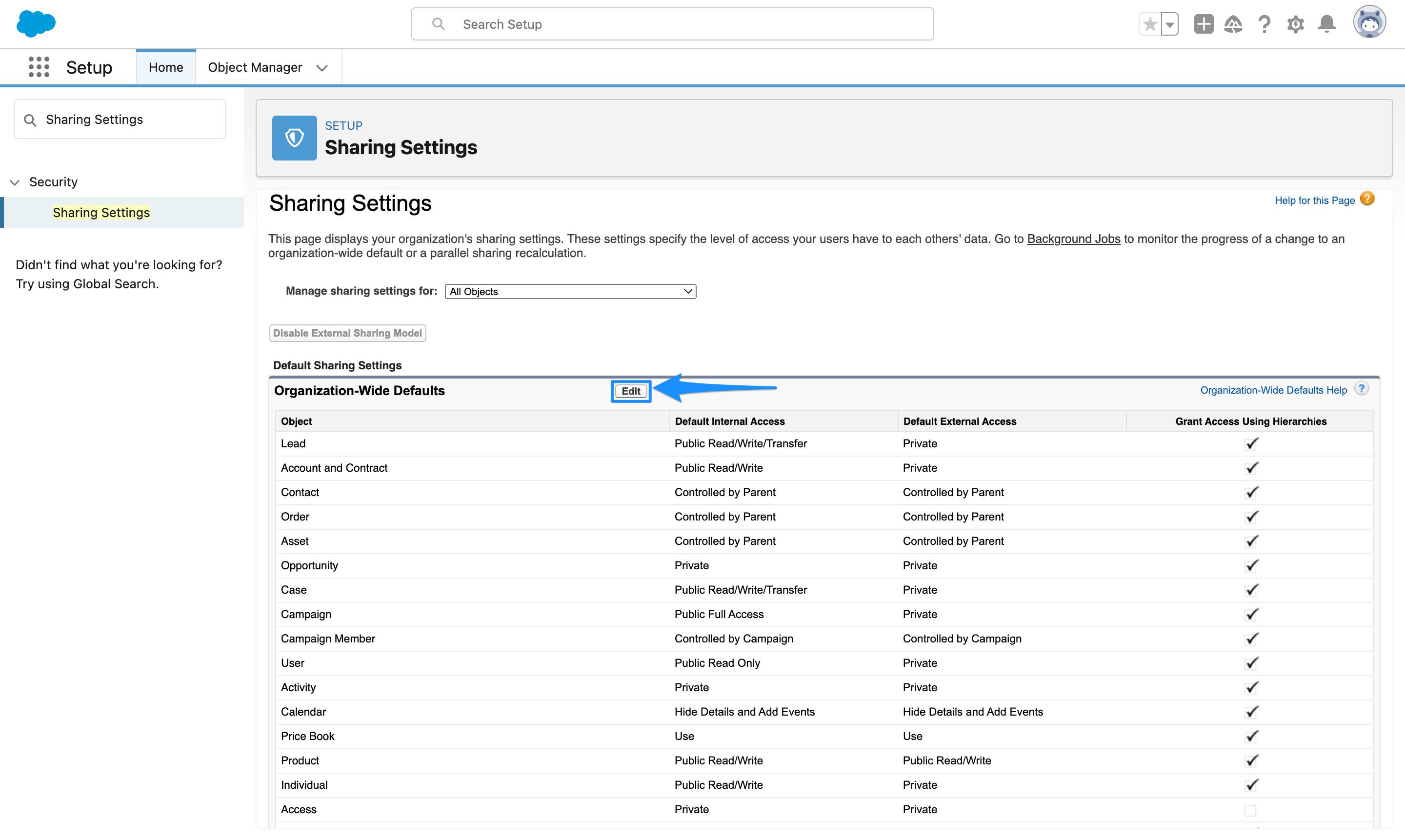Toggle hierarchy access checkbox for Opportunity
This screenshot has height=840, width=1405.
click(x=1252, y=565)
